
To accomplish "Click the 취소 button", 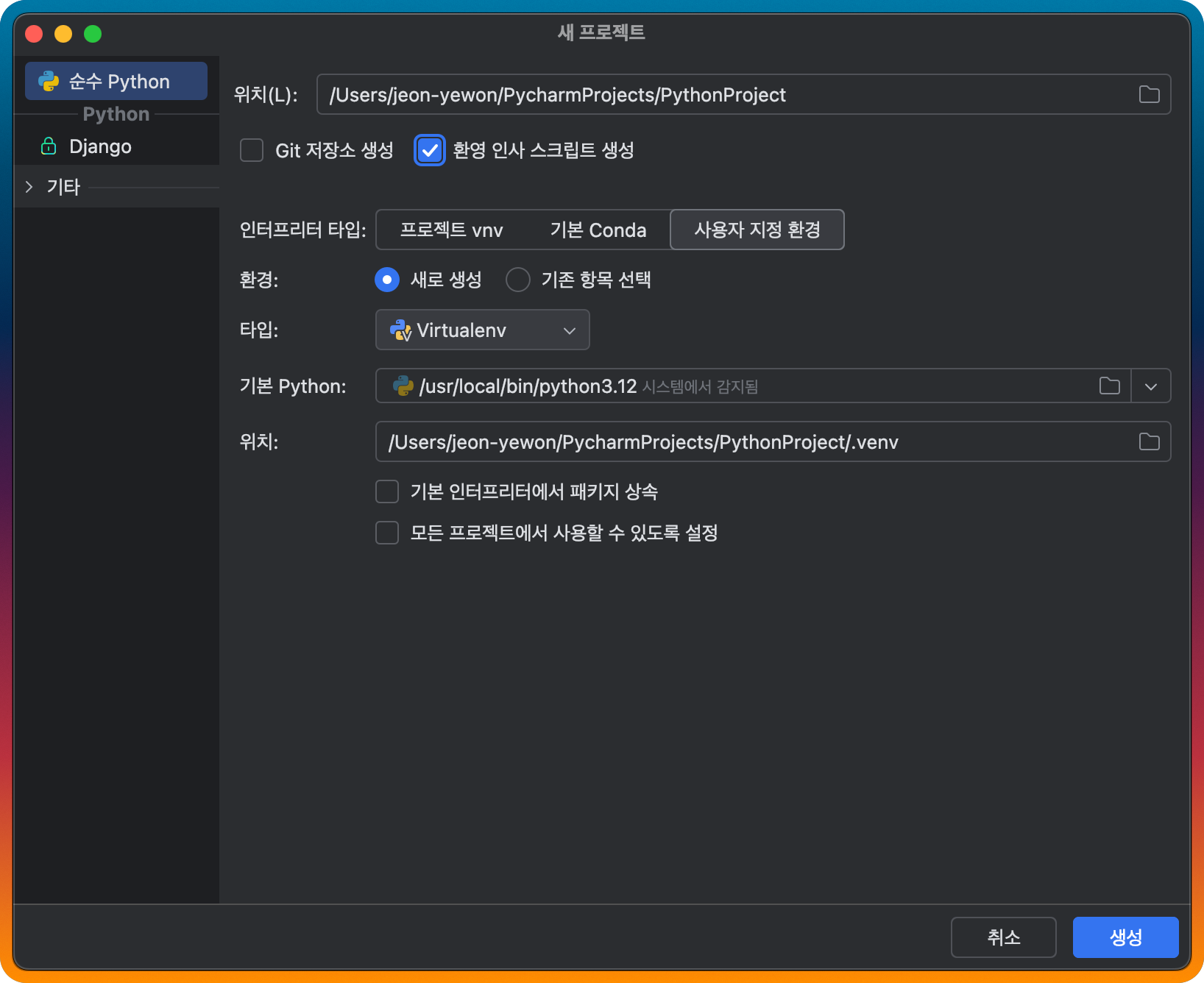I will point(1004,937).
